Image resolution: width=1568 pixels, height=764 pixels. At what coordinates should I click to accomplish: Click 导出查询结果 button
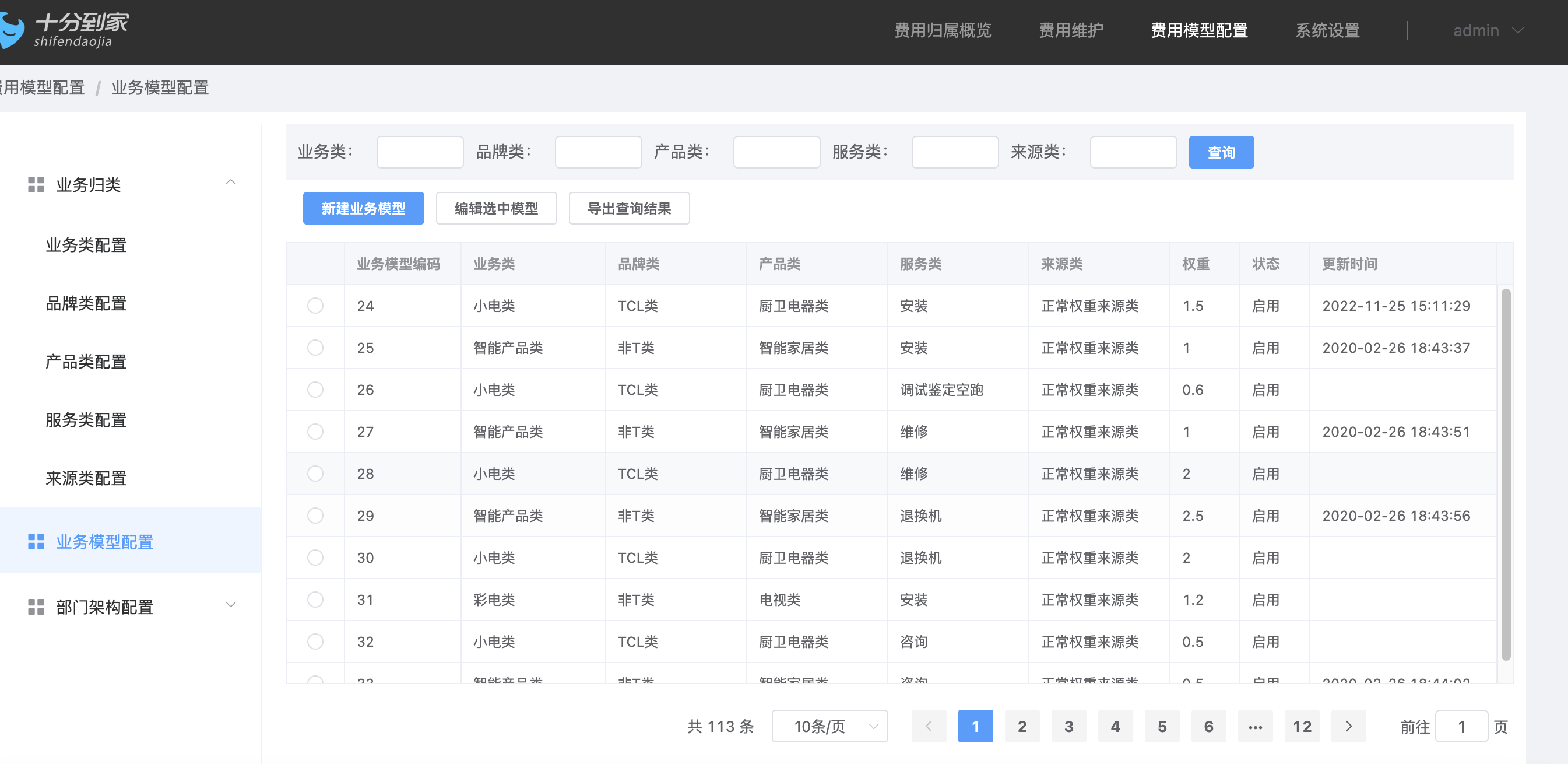coord(629,208)
